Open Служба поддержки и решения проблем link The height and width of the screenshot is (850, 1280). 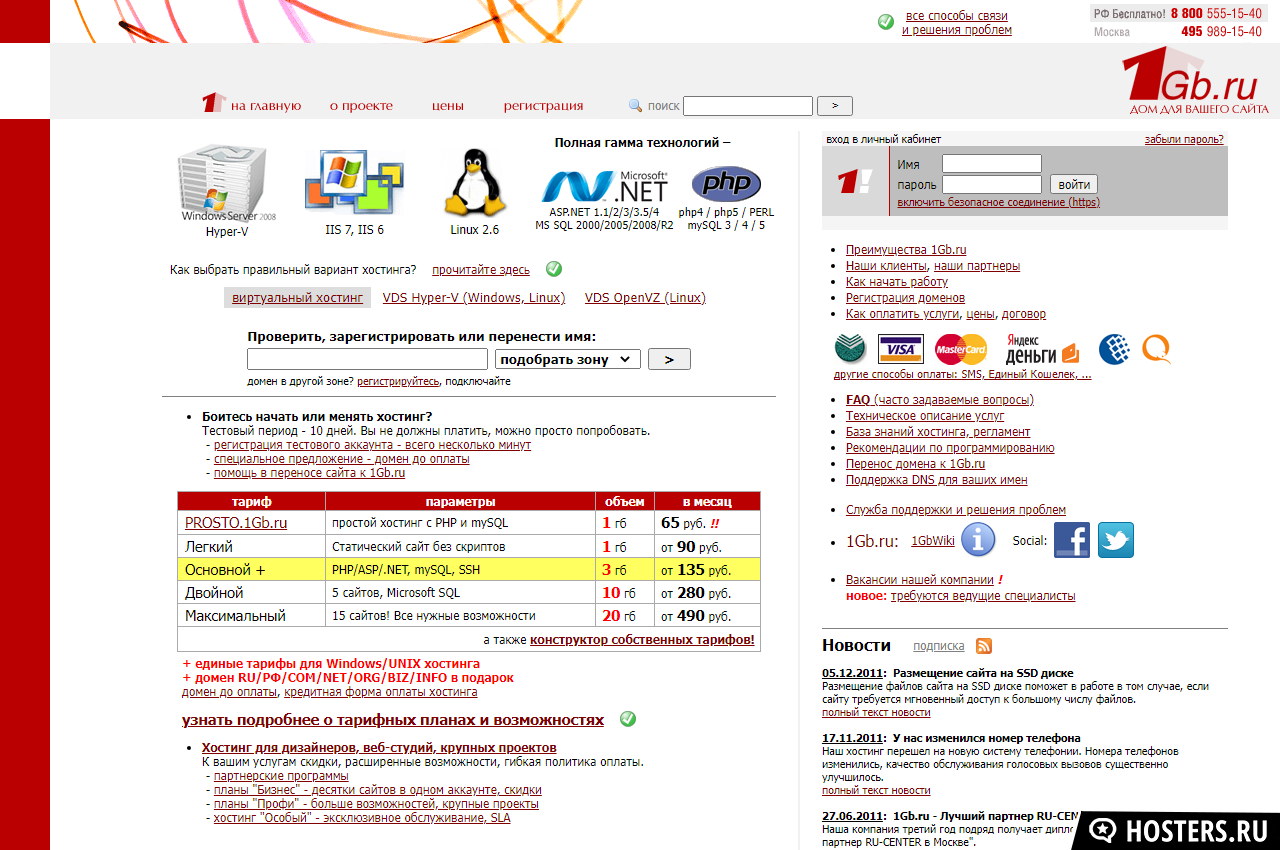(x=956, y=510)
